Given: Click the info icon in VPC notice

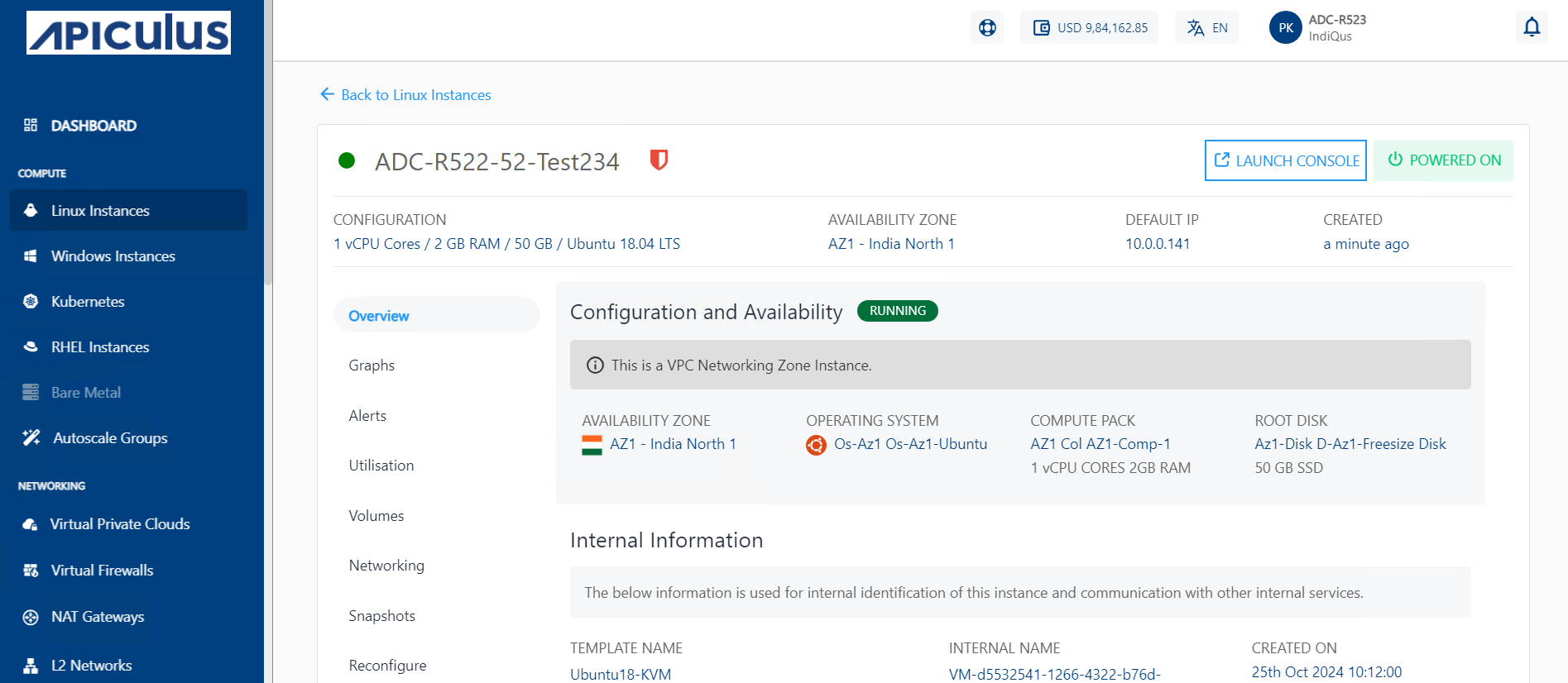Looking at the screenshot, I should click(595, 365).
